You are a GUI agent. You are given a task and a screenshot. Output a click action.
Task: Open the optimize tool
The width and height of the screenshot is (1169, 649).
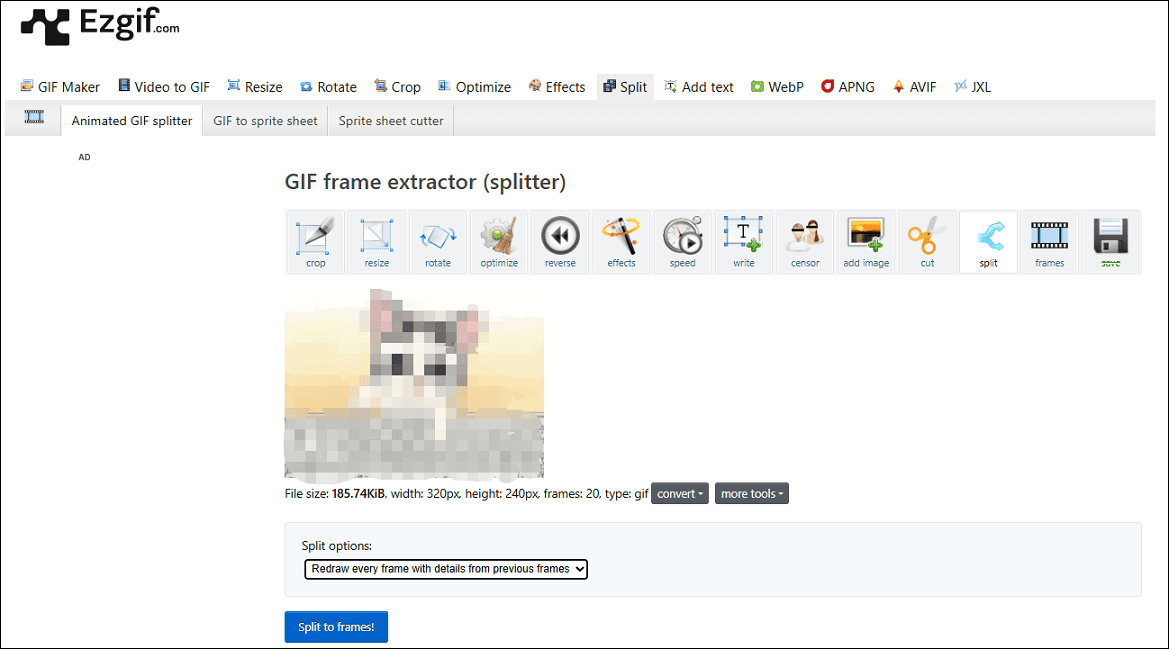[498, 241]
